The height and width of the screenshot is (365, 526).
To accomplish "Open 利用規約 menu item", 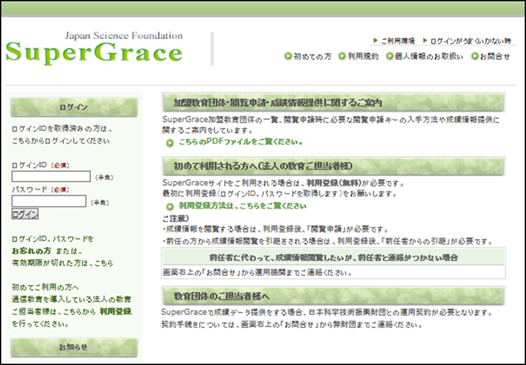I will pyautogui.click(x=363, y=56).
